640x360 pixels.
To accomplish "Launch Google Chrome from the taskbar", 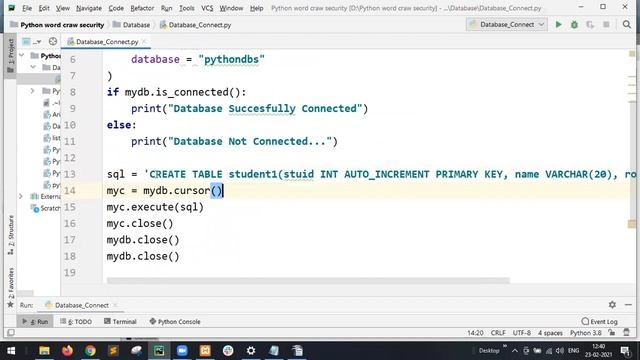I will [x=90, y=350].
